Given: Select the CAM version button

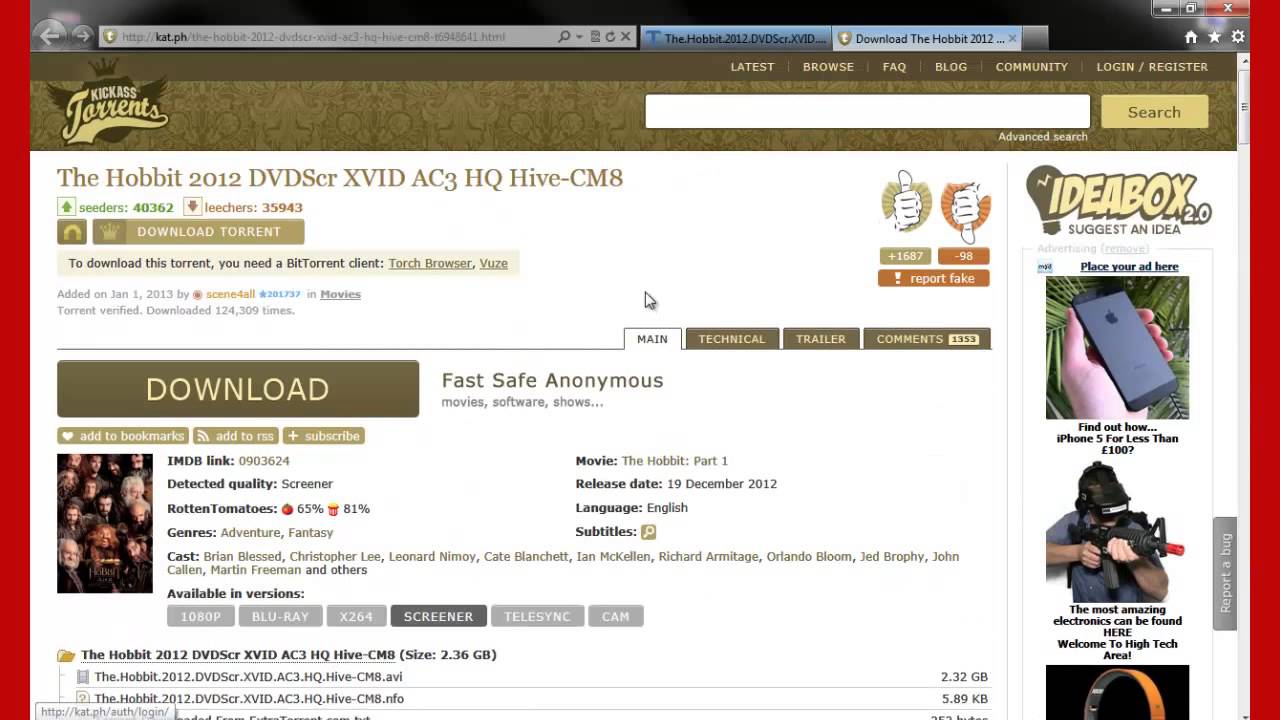Looking at the screenshot, I should pyautogui.click(x=615, y=616).
